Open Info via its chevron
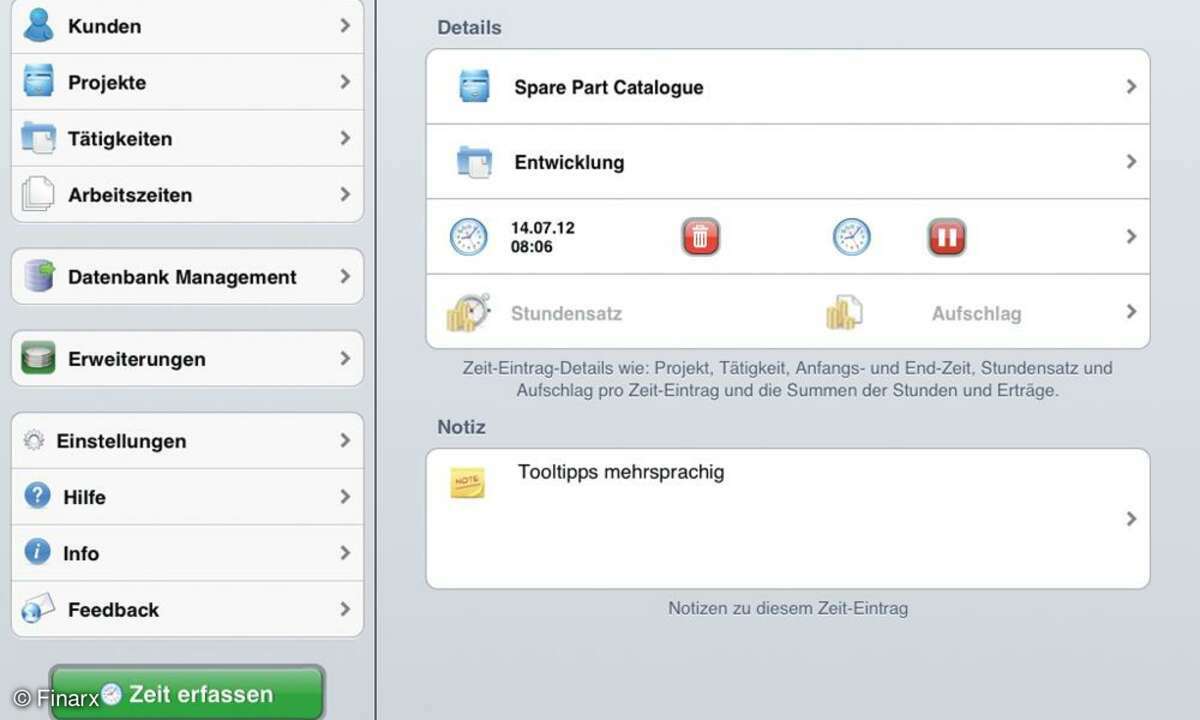Screen dimensions: 1200x720 pos(345,552)
